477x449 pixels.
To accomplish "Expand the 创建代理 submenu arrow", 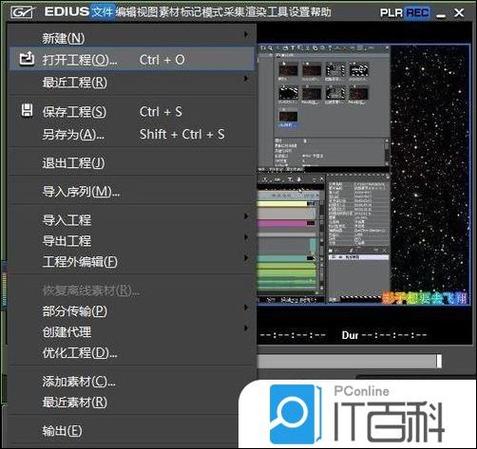I will [x=246, y=328].
